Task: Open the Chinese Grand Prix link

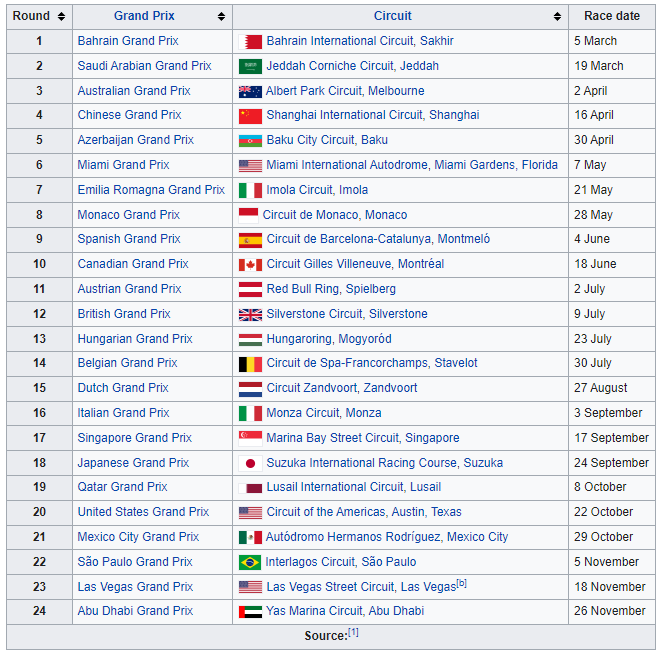Action: tap(129, 115)
